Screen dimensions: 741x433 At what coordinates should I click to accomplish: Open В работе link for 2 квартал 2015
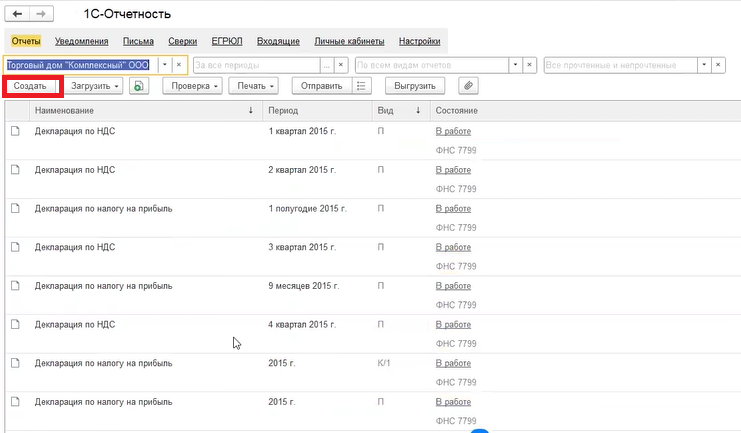pos(453,170)
